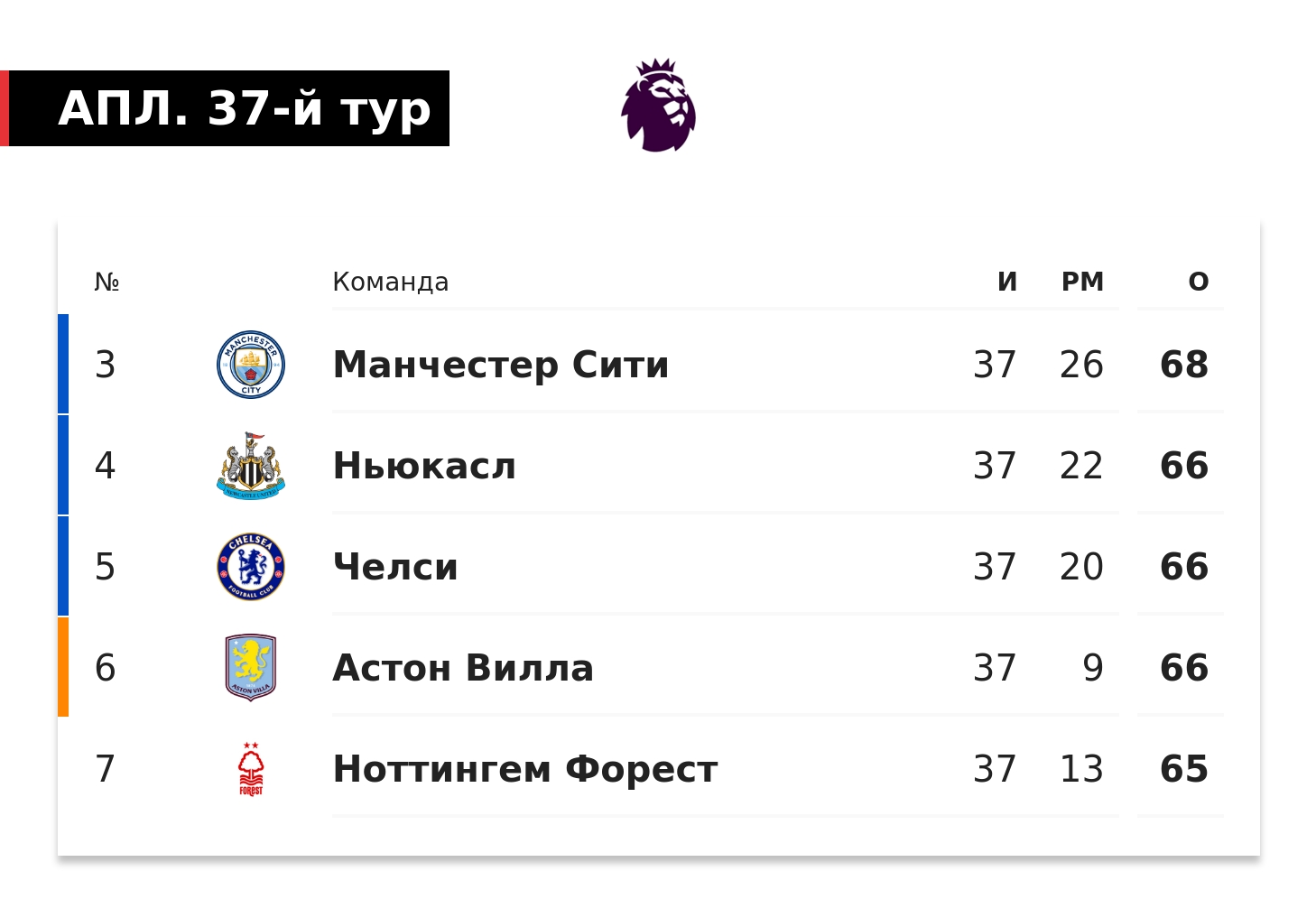Select the Челси team name
Viewport: 1316px width, 899px height.
coord(395,567)
